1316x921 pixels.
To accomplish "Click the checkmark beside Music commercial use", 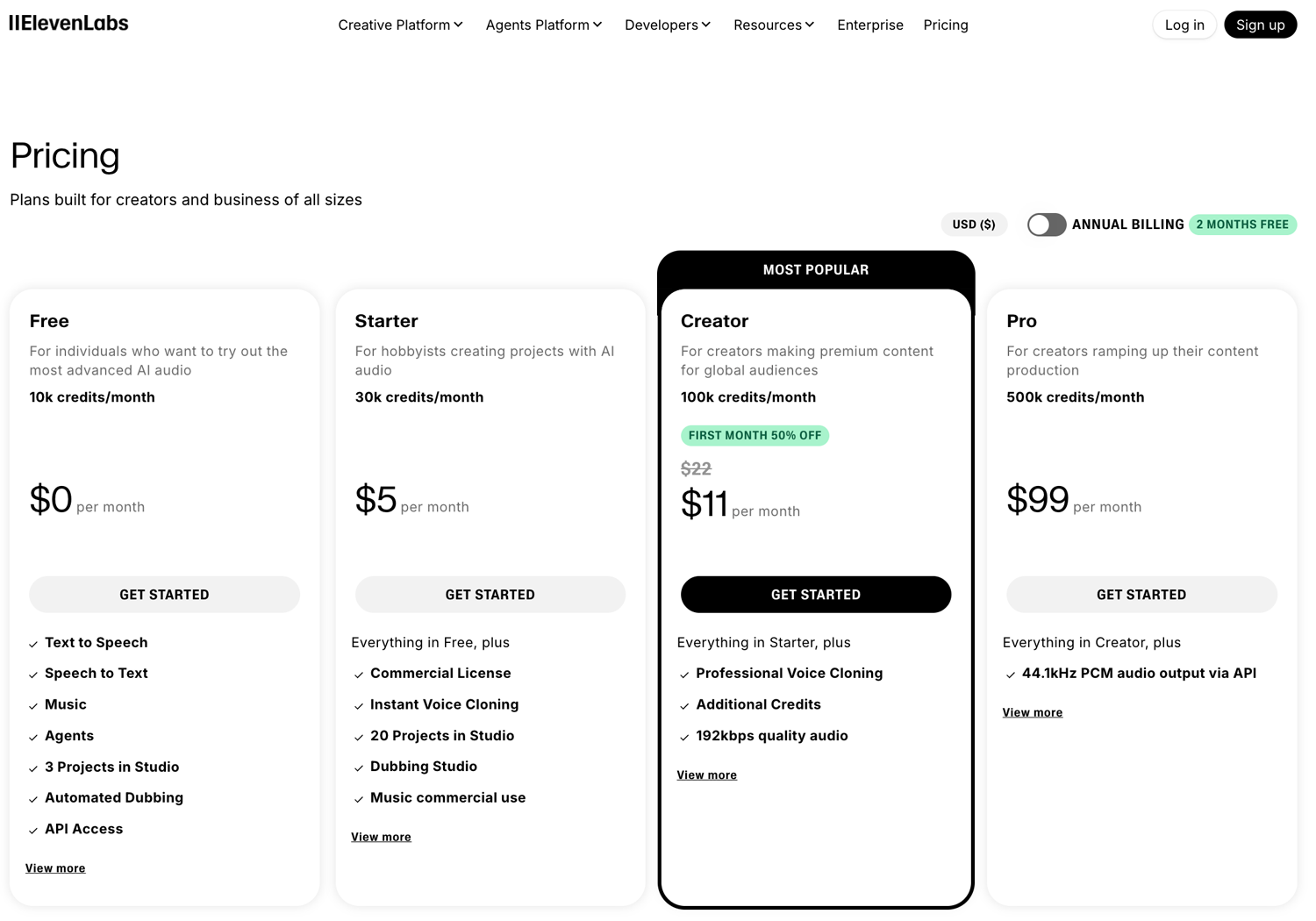I will [x=359, y=798].
